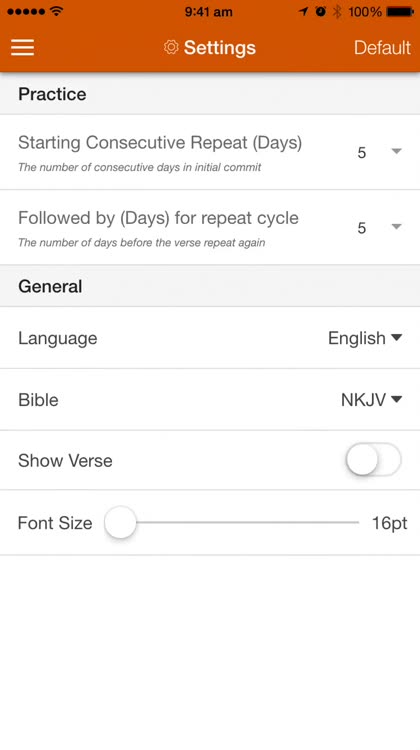
Task: Open the Bible version dropdown showing NKJV
Action: point(371,399)
